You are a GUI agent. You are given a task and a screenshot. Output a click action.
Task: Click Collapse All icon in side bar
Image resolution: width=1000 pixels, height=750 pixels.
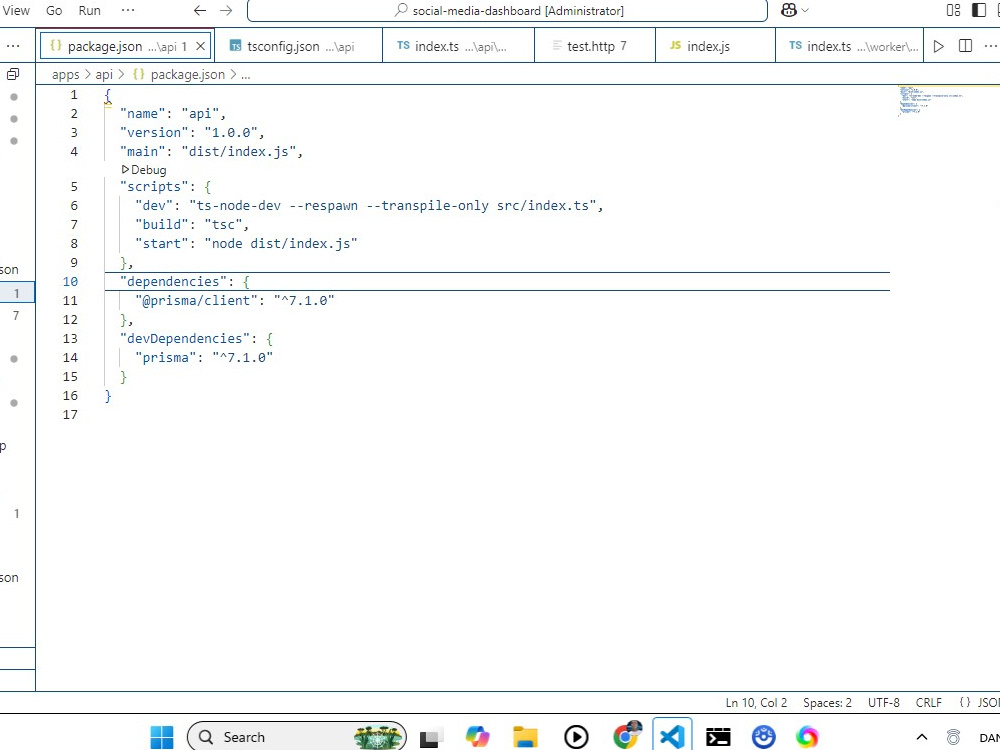point(13,74)
